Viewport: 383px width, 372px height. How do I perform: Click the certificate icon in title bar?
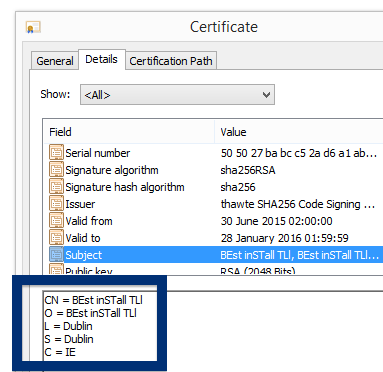33,27
